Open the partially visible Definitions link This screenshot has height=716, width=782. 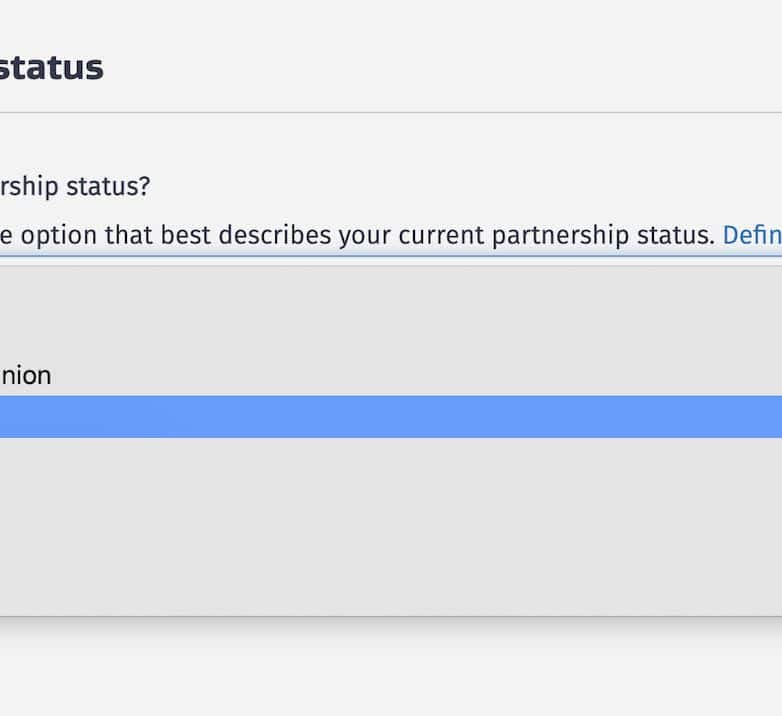click(x=752, y=235)
